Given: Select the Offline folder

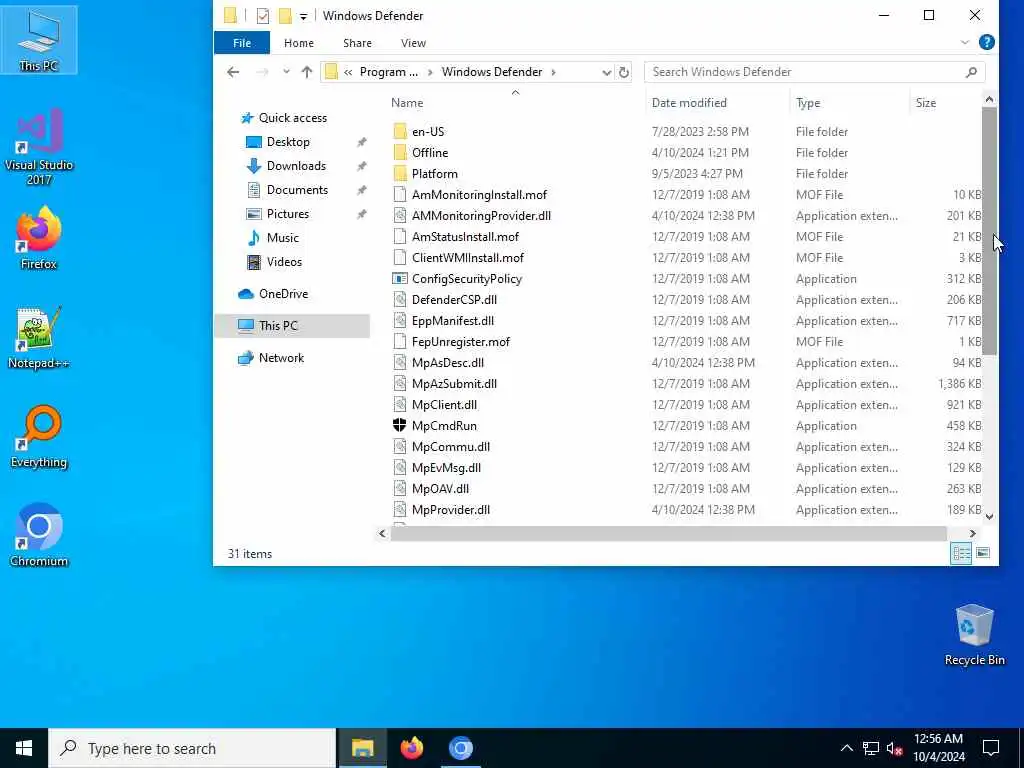Looking at the screenshot, I should tap(430, 153).
